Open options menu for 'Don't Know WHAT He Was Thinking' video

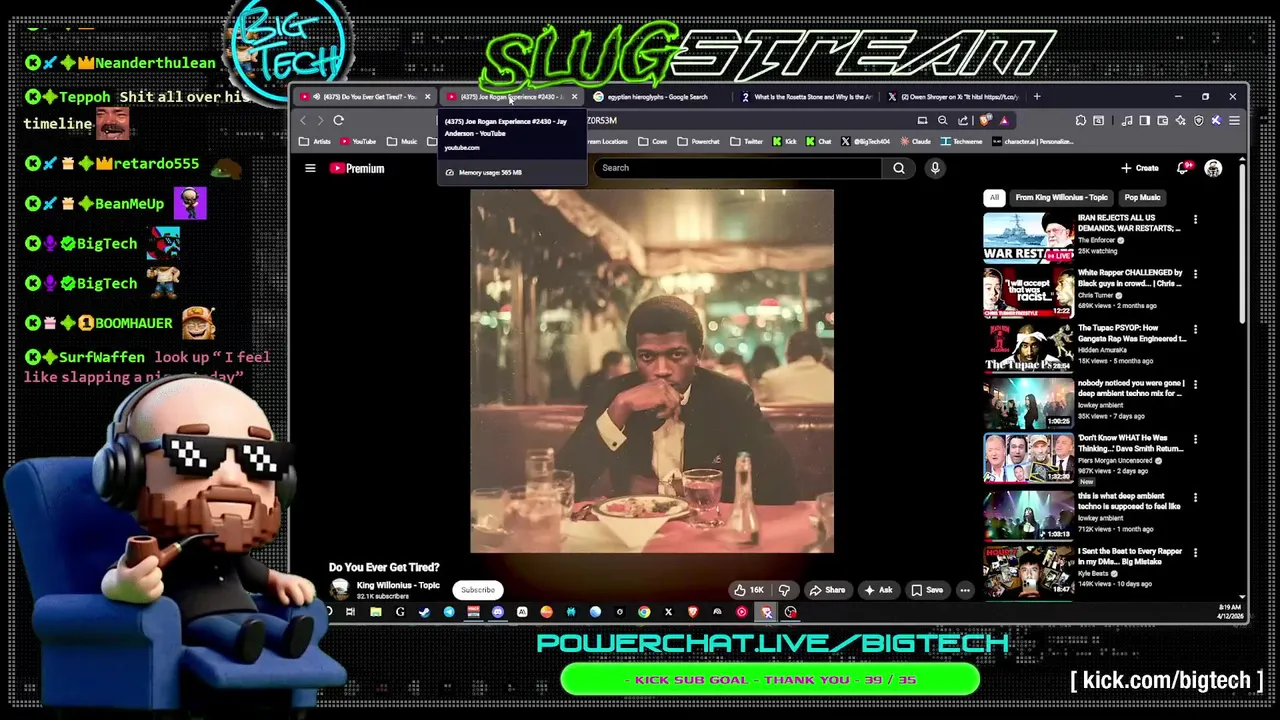pyautogui.click(x=1195, y=440)
